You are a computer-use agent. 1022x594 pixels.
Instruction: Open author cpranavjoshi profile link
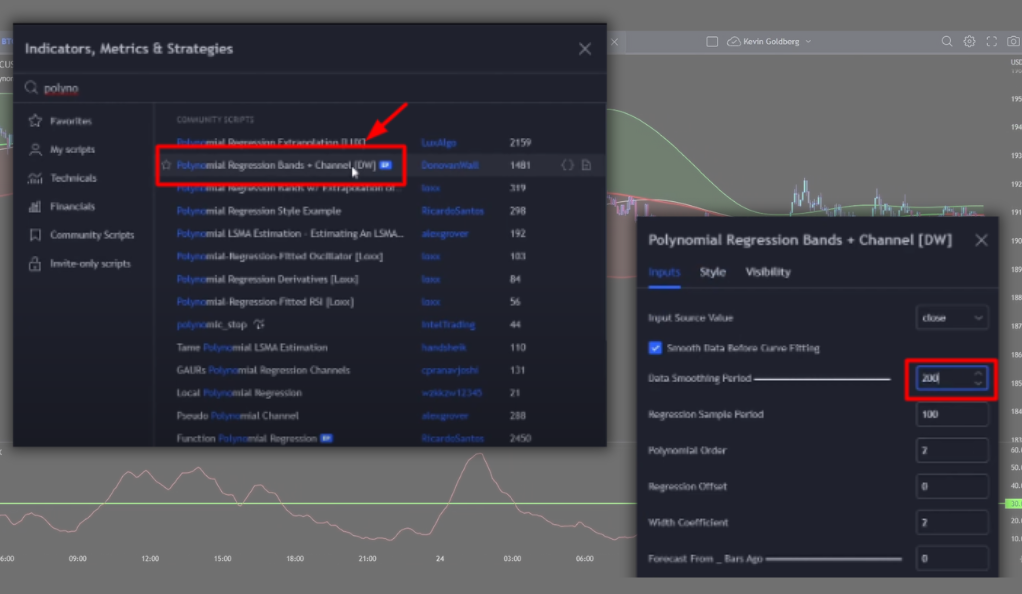[x=449, y=370]
